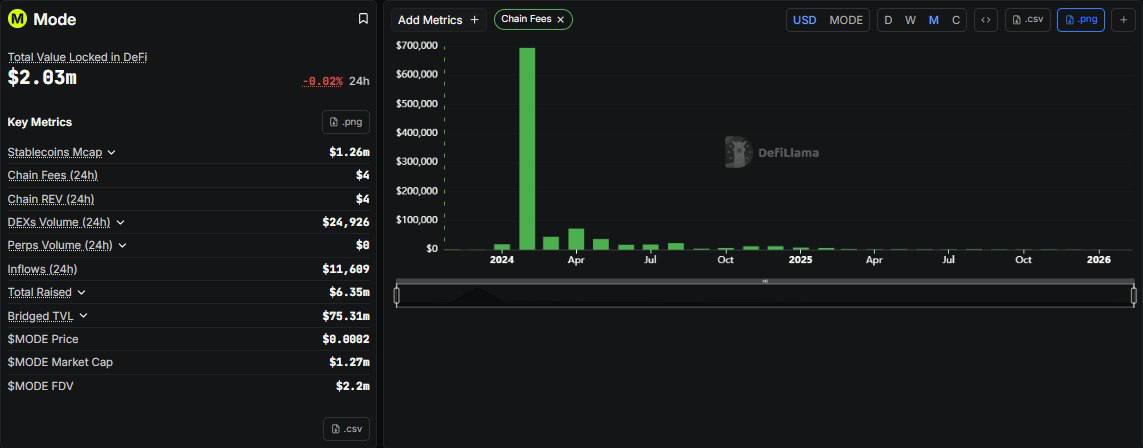This screenshot has width=1143, height=448.
Task: Click the $75.31m Bridged TVL value
Action: point(346,315)
